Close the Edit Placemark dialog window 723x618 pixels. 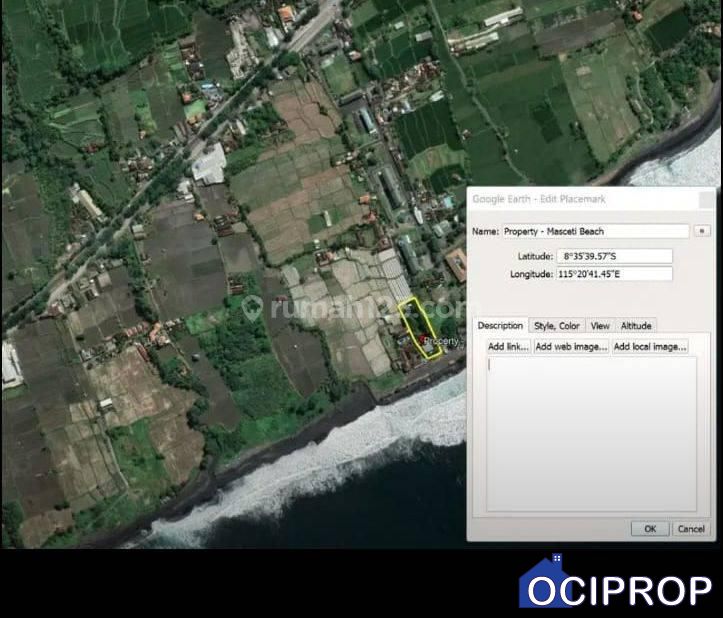click(709, 199)
